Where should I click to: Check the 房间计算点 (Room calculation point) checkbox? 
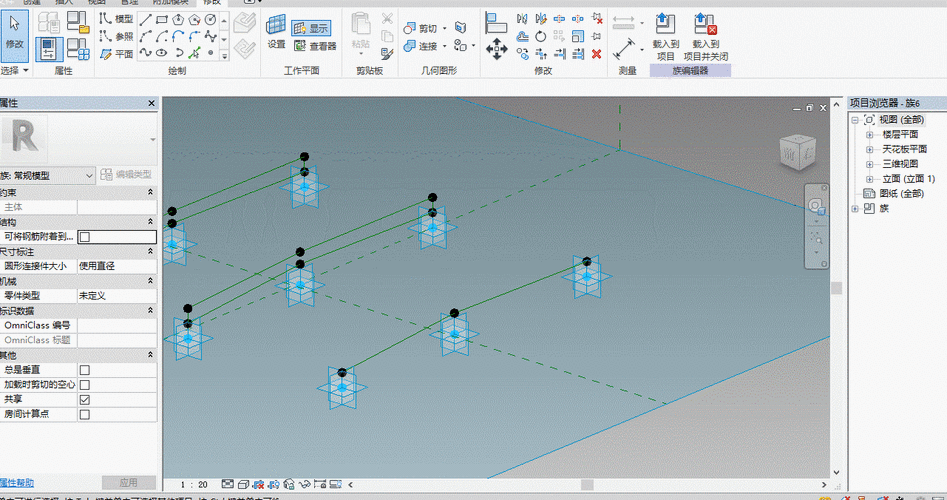[x=84, y=414]
